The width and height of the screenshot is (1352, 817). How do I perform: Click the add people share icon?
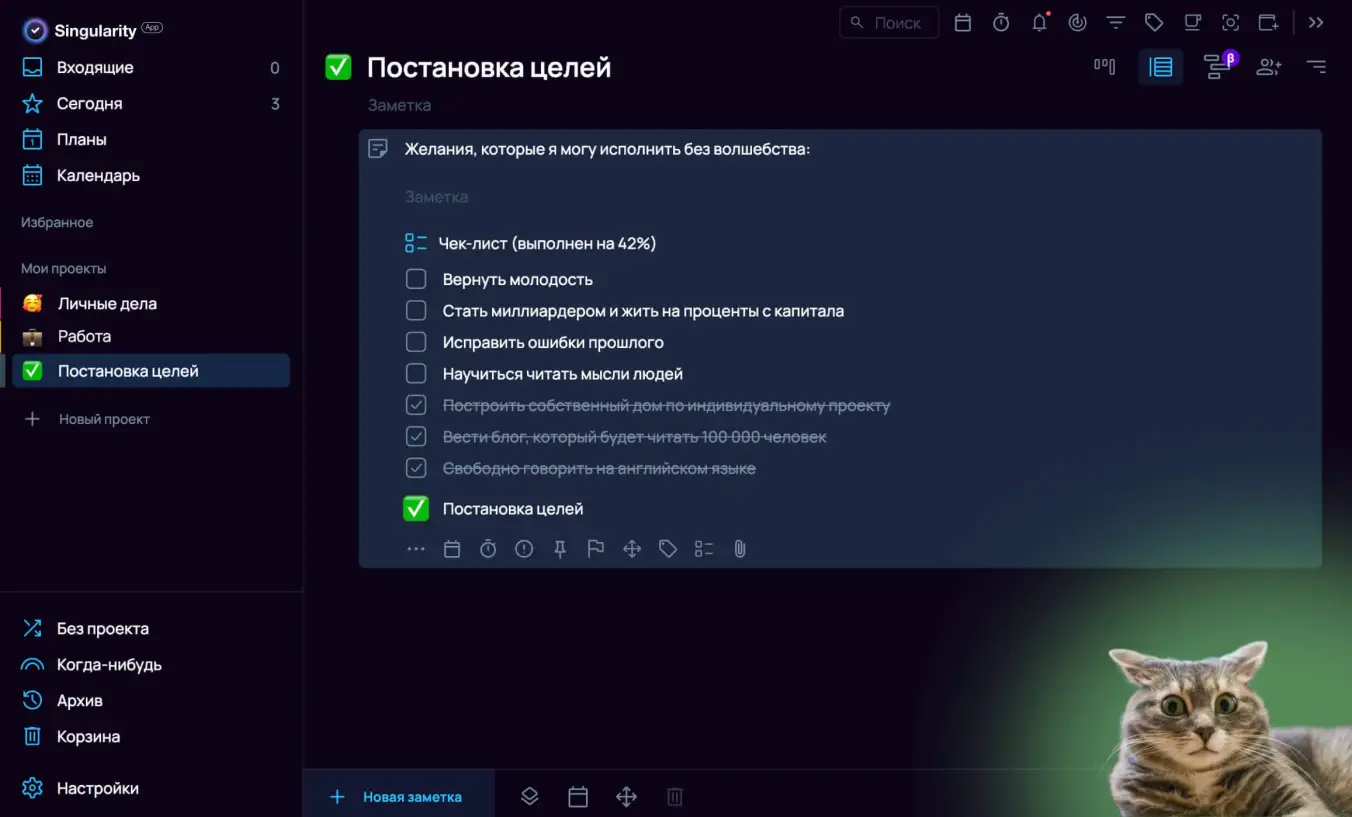coord(1269,67)
